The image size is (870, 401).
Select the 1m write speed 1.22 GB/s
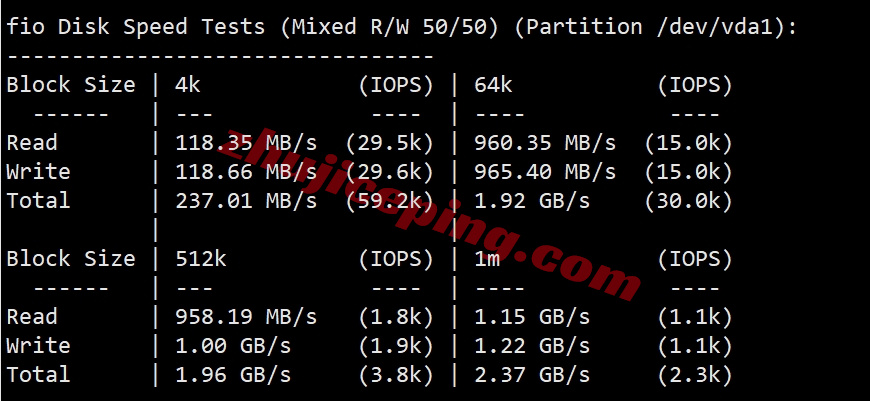click(x=532, y=346)
